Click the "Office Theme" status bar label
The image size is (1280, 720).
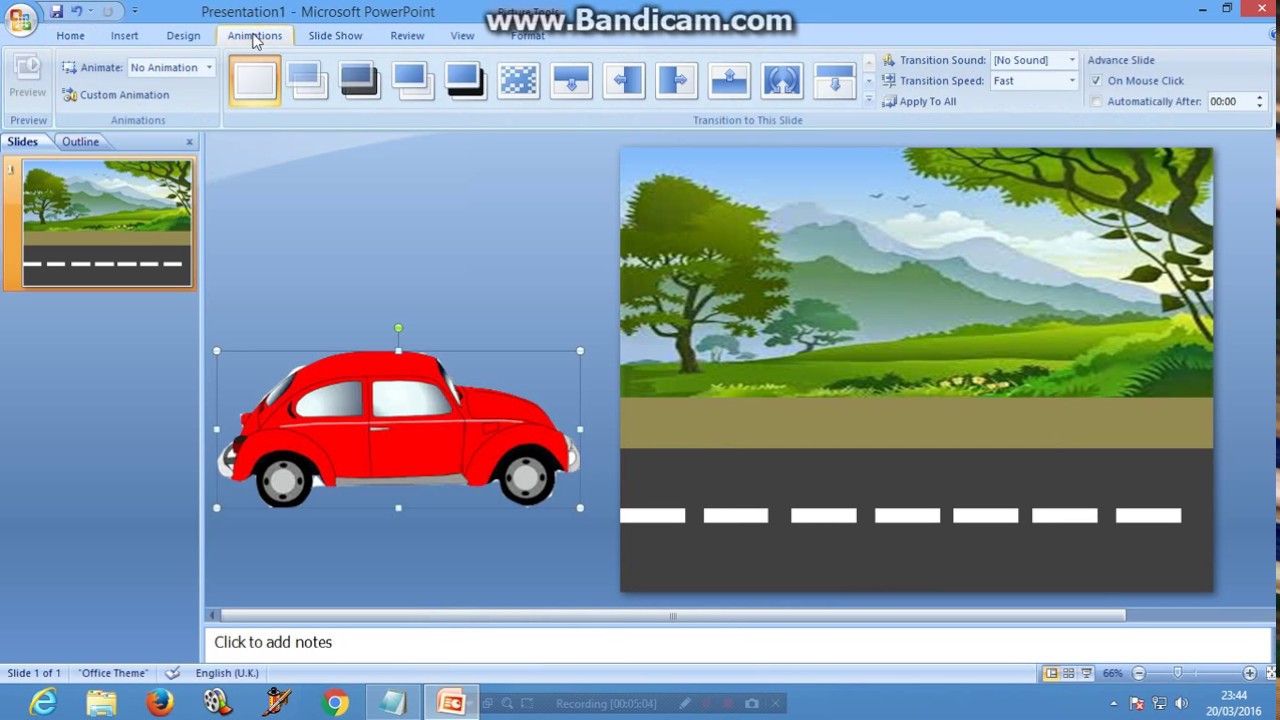[113, 673]
